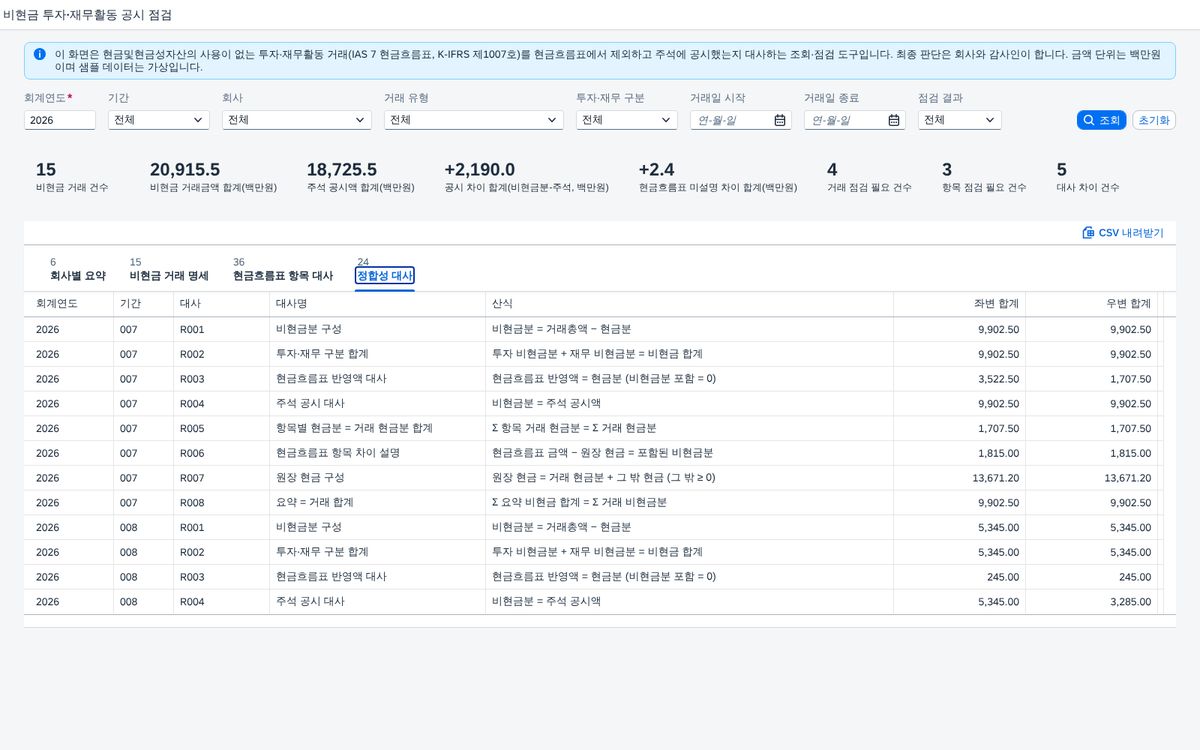
Task: Open the 기간 dropdown
Action: 159,120
